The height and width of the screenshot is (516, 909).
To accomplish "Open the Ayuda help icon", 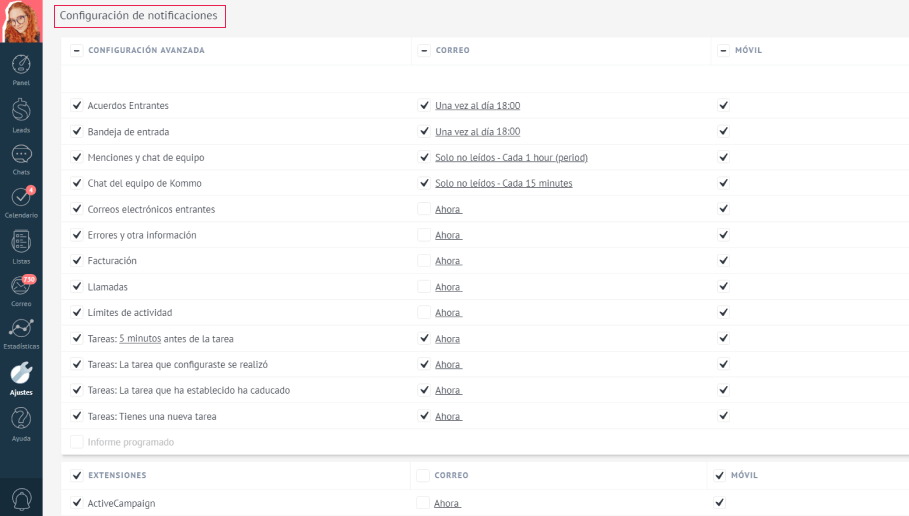I will point(21,420).
